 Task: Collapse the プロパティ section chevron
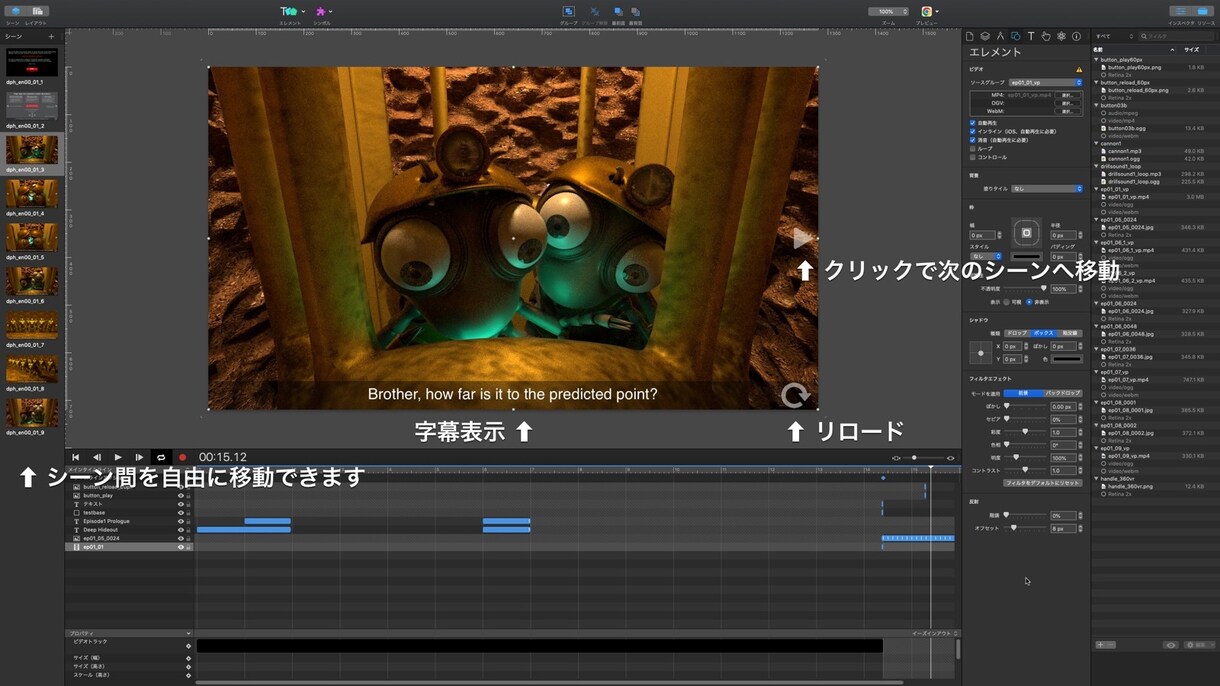click(x=188, y=633)
